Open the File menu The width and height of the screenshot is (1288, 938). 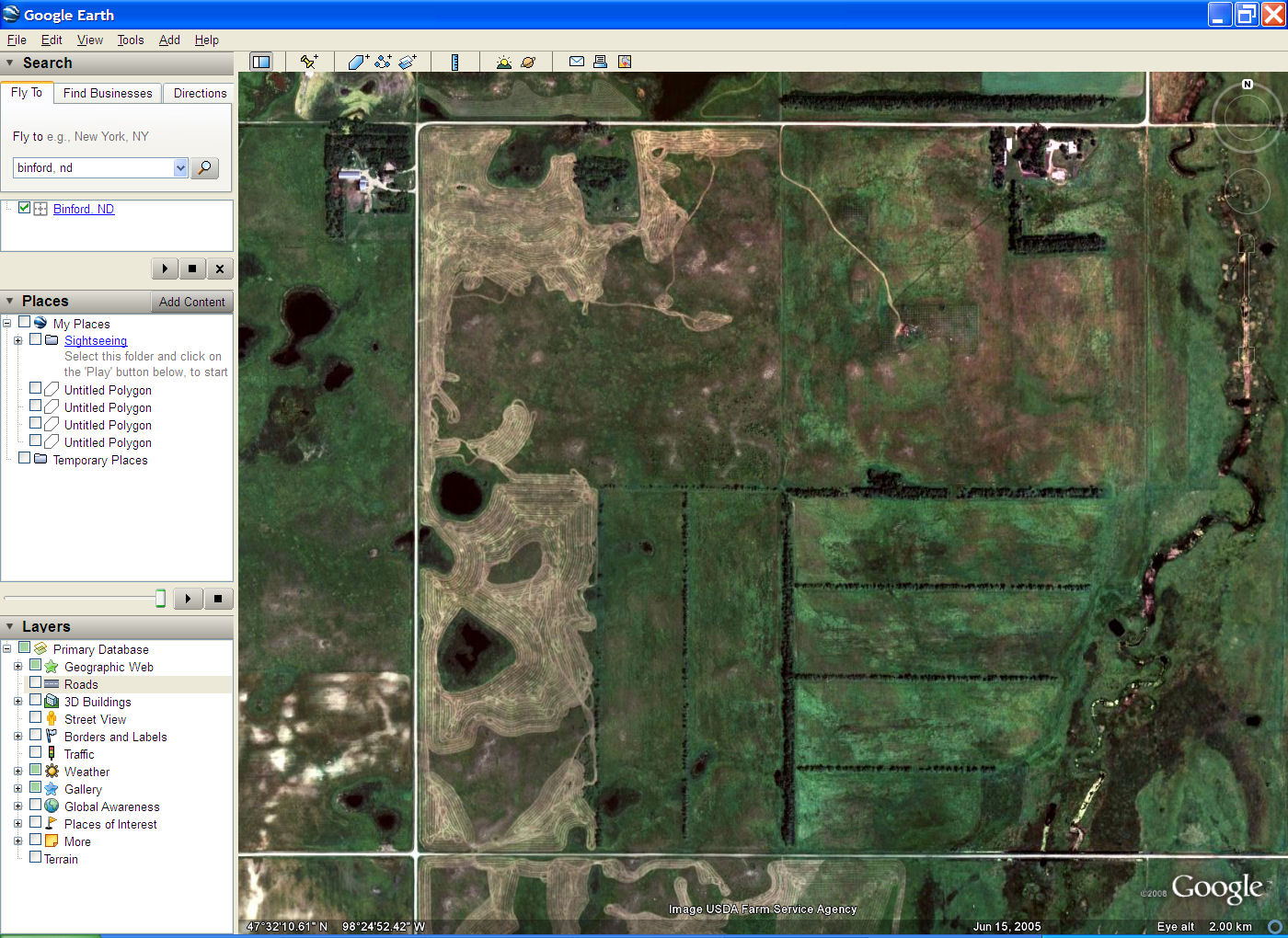[17, 40]
